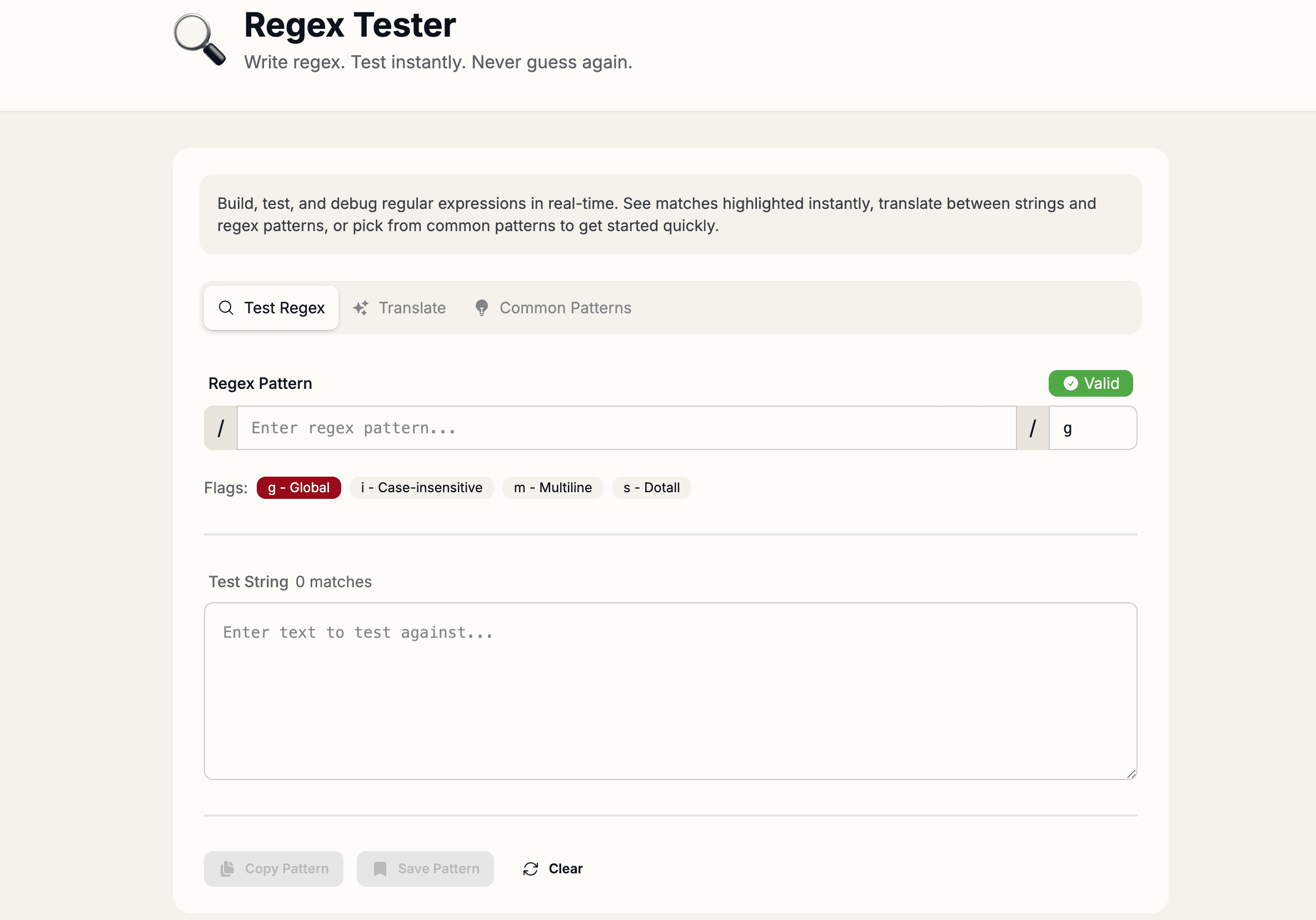Click the sparkle icon next to Translate
1316x920 pixels.
point(361,308)
